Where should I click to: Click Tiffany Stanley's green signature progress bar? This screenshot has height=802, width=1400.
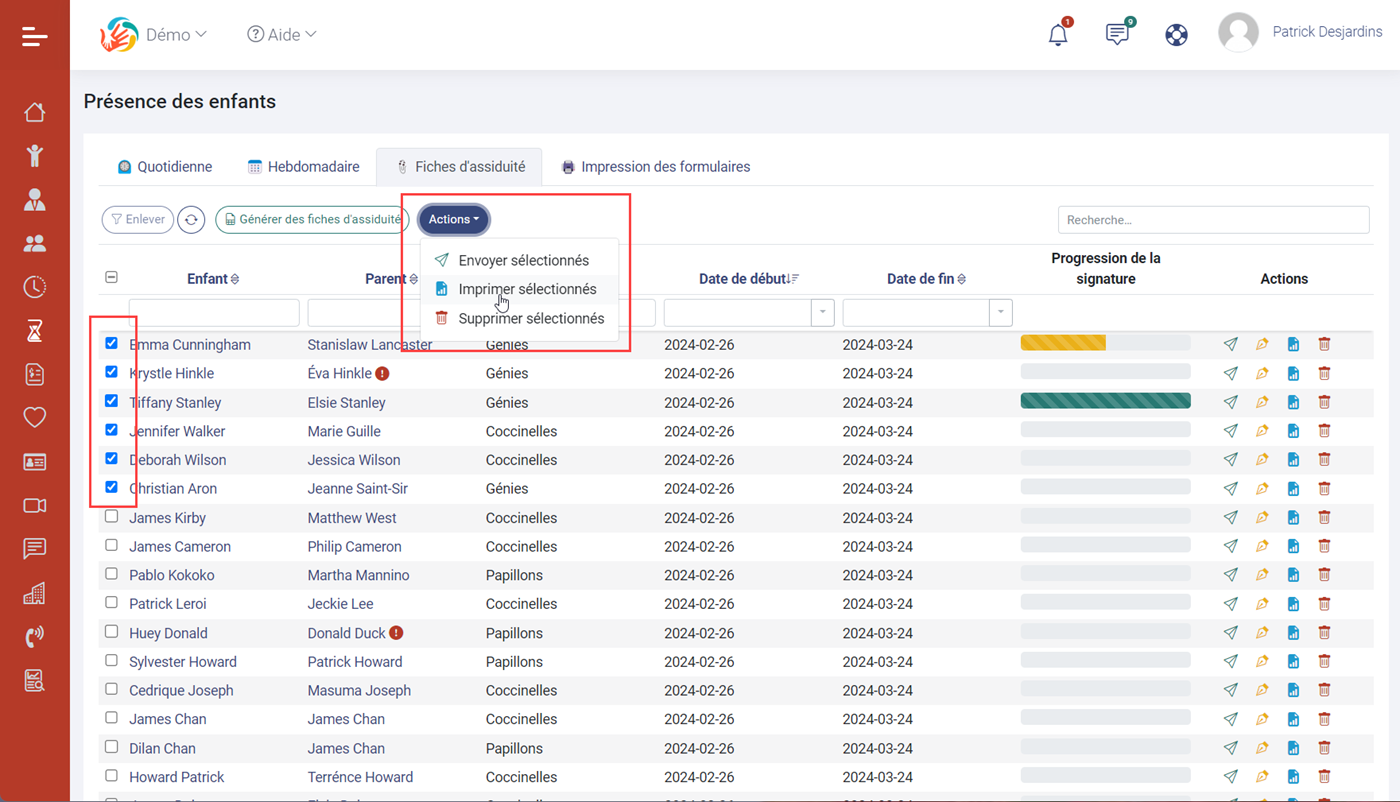pyautogui.click(x=1106, y=401)
